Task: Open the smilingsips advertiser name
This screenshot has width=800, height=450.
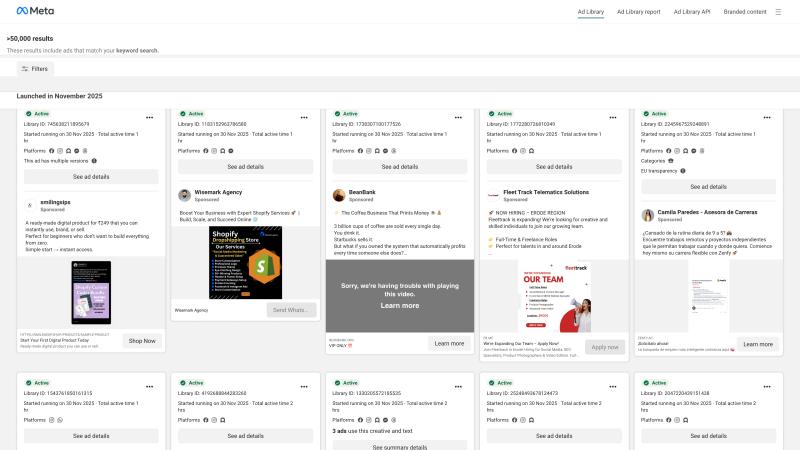Action: point(55,203)
